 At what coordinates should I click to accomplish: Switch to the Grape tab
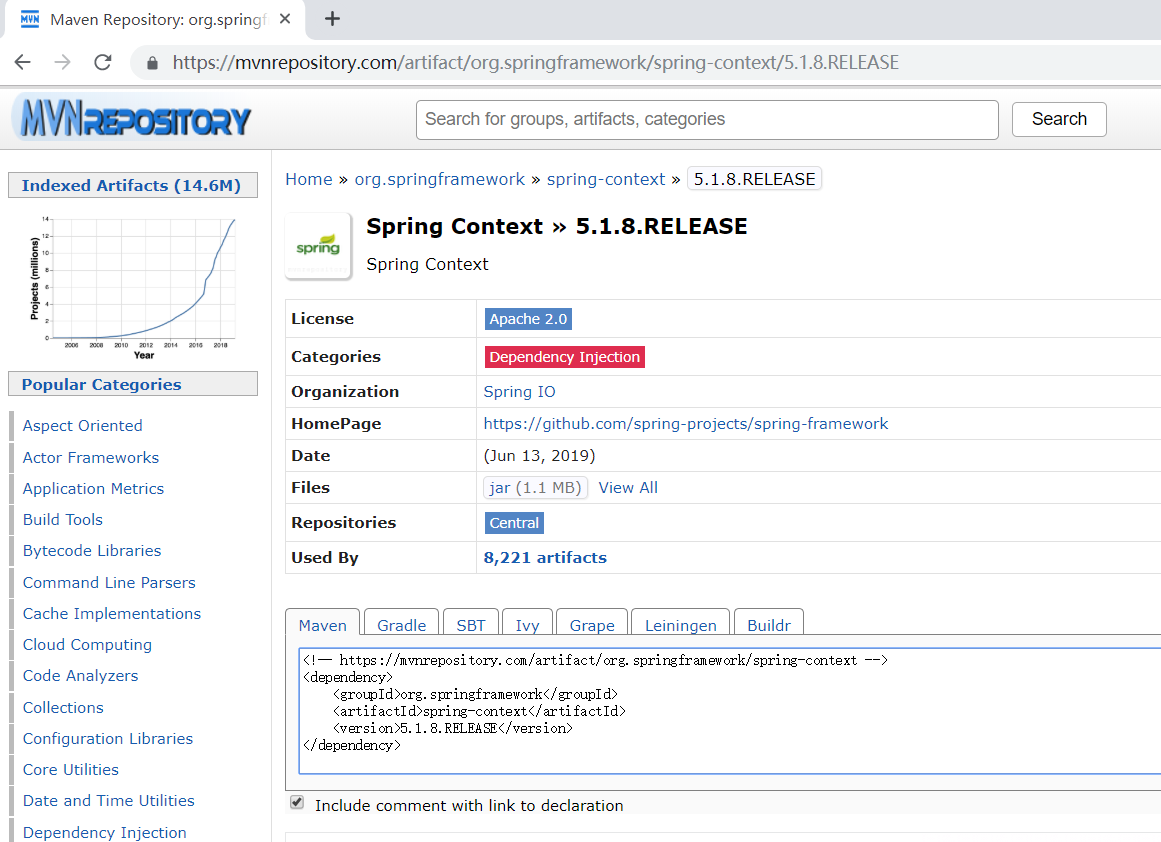[x=592, y=624]
